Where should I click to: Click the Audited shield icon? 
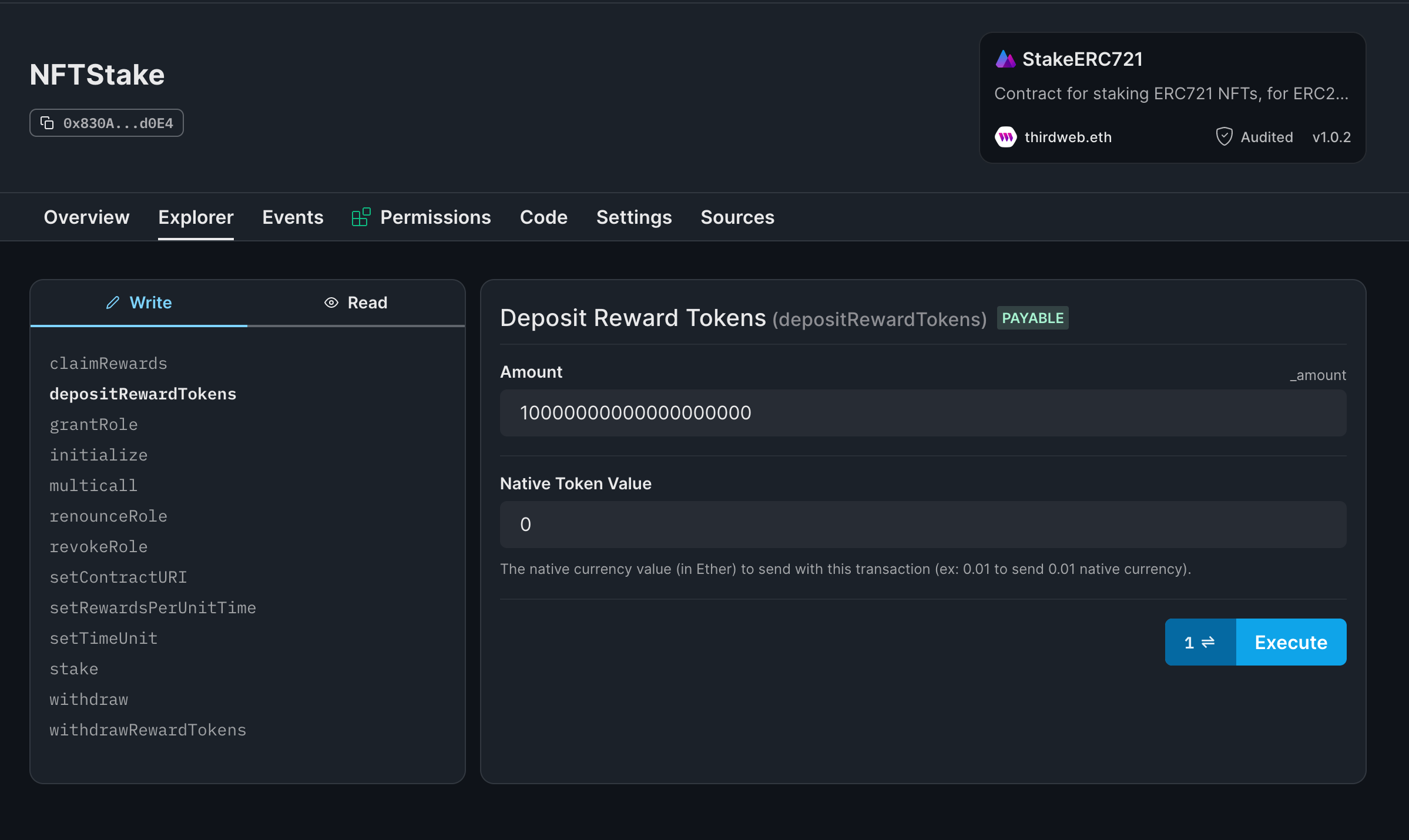pos(1224,136)
